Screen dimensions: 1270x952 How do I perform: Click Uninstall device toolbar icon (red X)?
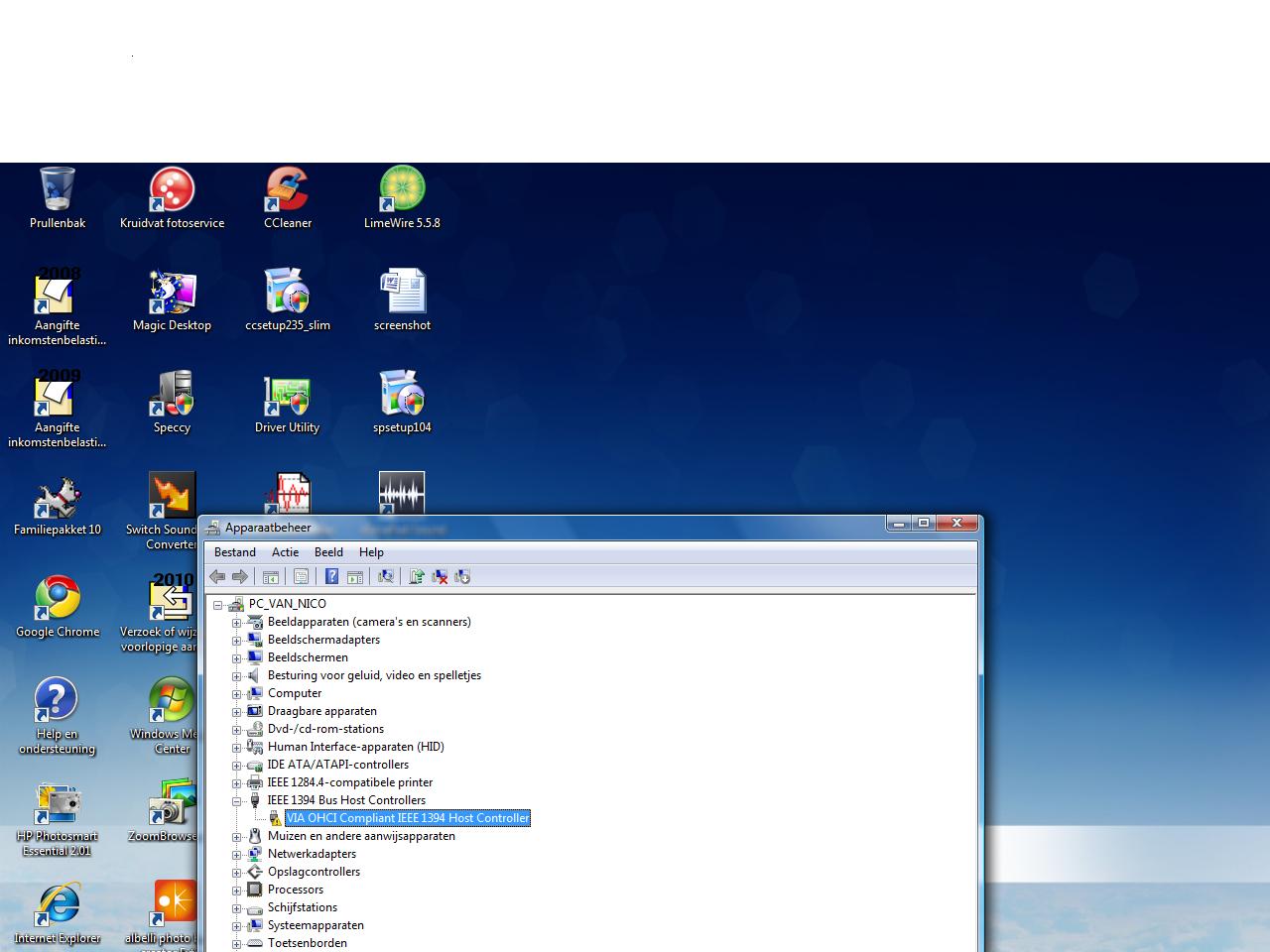440,577
